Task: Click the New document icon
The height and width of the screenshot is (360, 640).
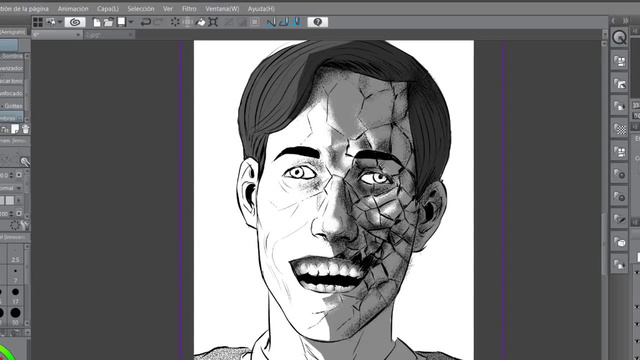Action: (96, 22)
